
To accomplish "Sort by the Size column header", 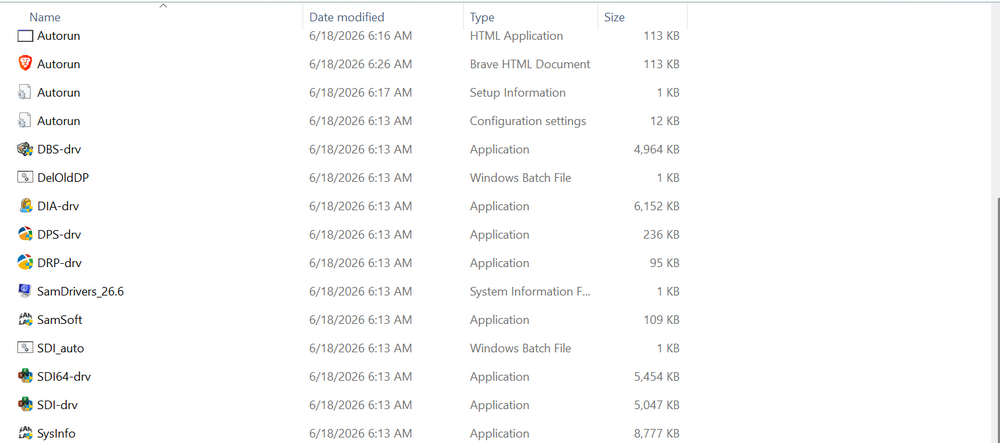I will tap(614, 17).
